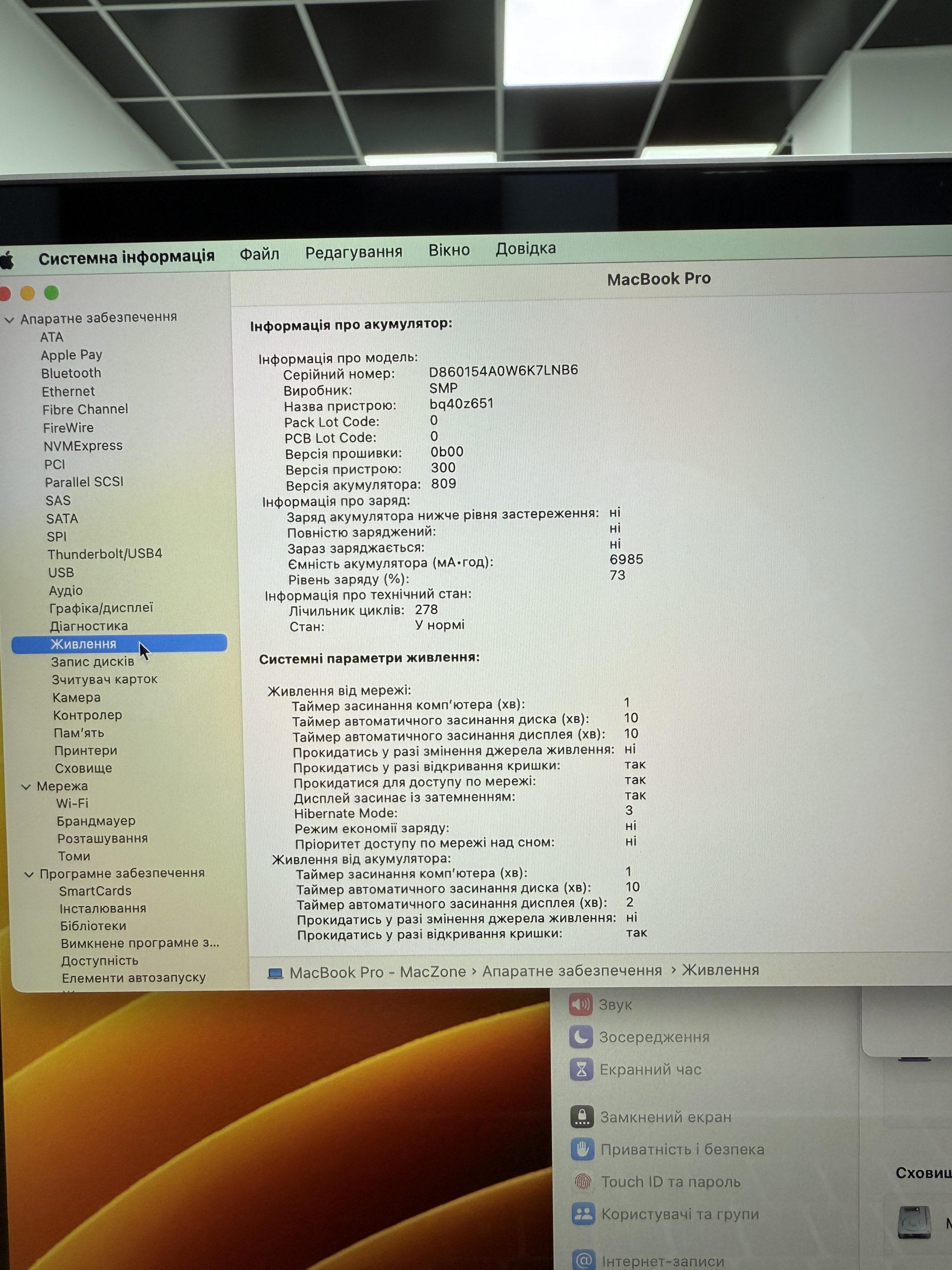Open Lock Screen icon in System Settings
Screen dimensions: 952x1270
(583, 1117)
